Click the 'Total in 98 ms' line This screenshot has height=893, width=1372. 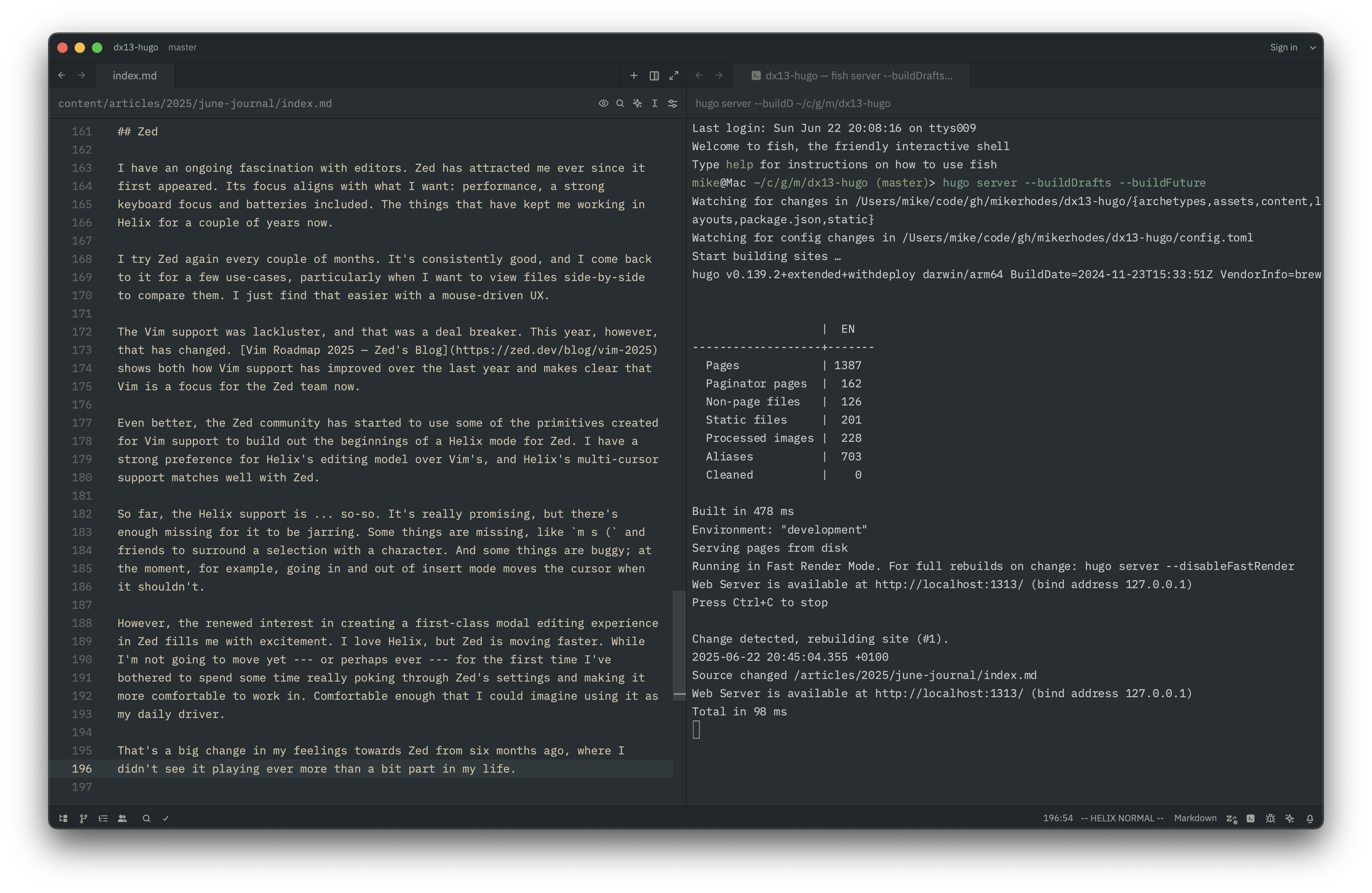pos(739,711)
